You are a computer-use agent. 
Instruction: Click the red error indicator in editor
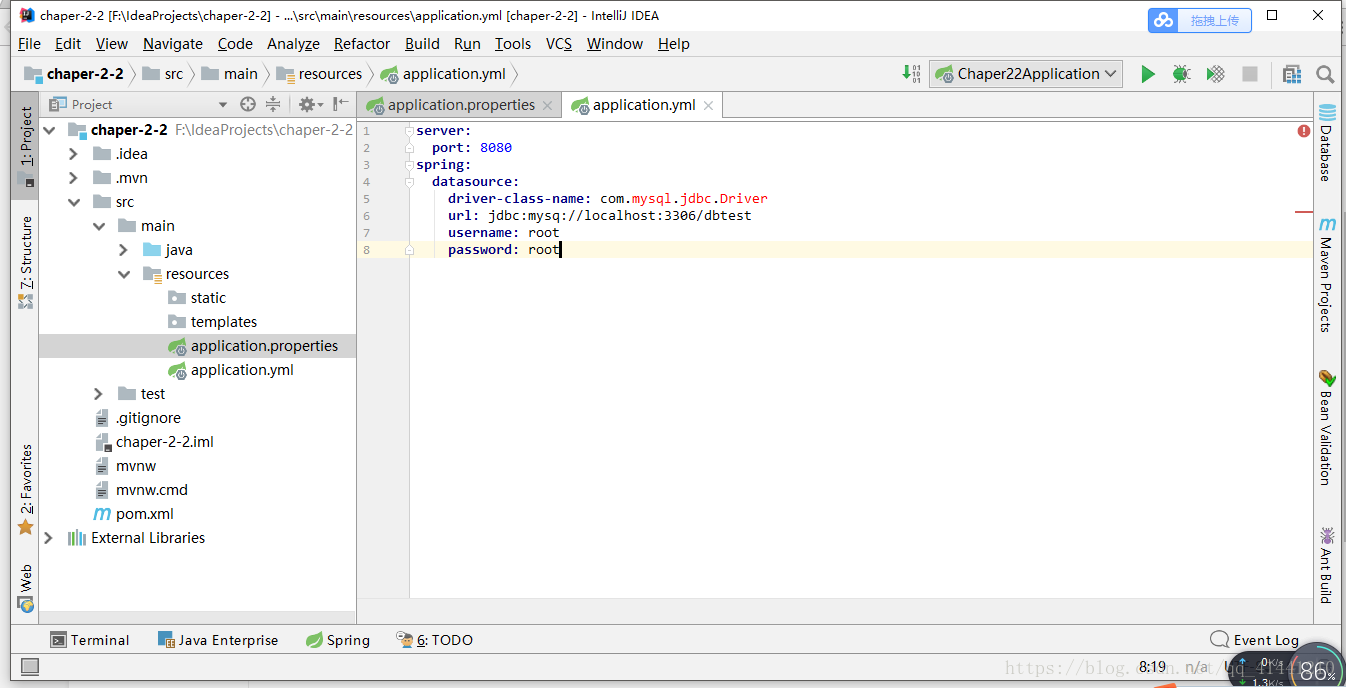pyautogui.click(x=1304, y=131)
